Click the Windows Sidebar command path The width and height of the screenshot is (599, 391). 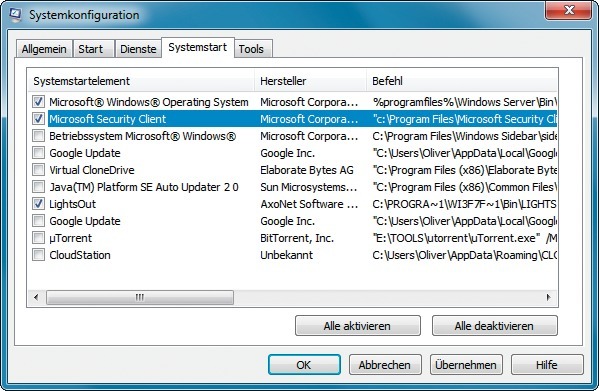click(x=465, y=136)
